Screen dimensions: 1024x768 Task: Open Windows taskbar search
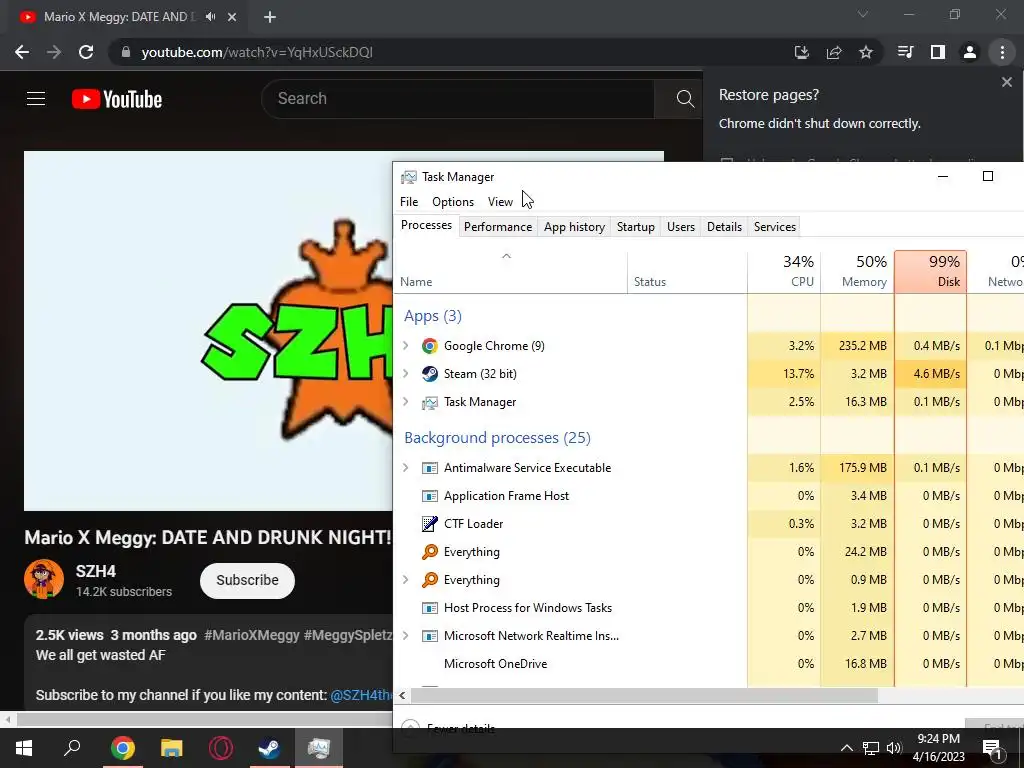[72, 748]
